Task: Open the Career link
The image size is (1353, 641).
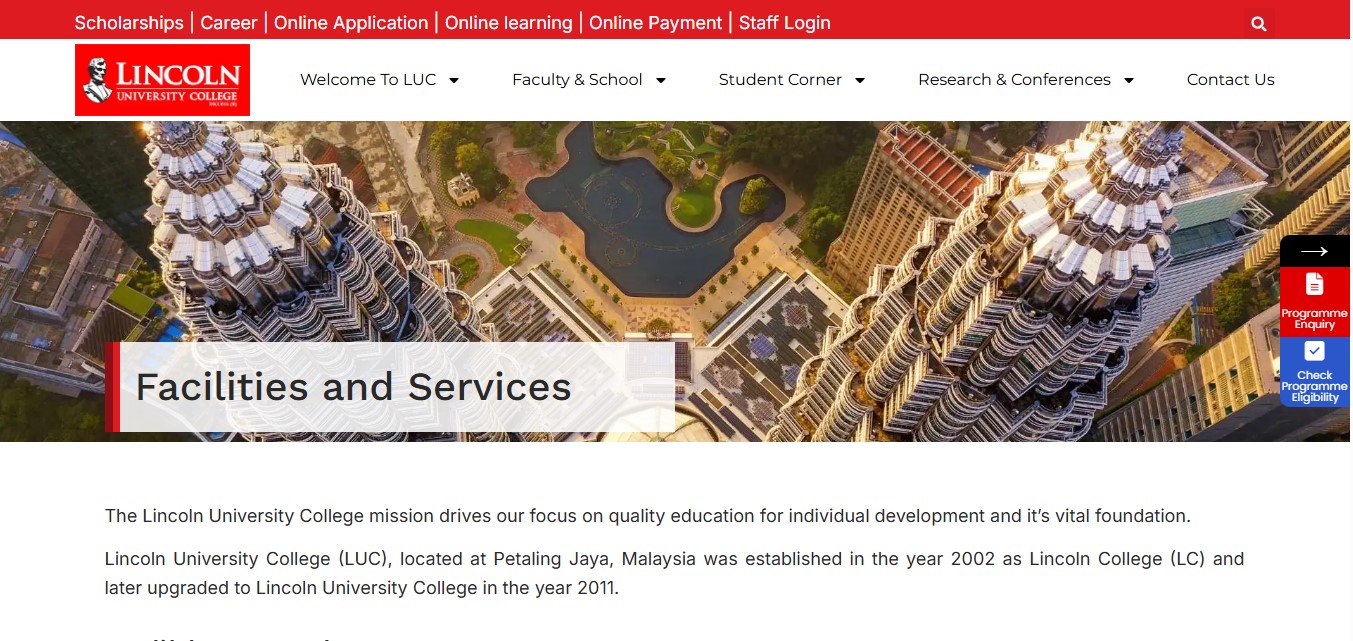Action: (x=229, y=22)
